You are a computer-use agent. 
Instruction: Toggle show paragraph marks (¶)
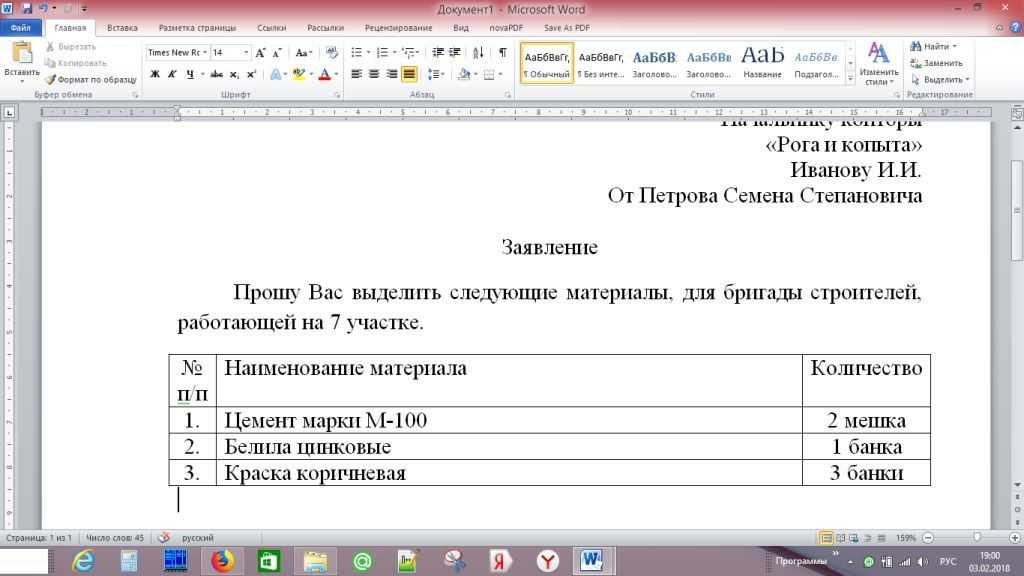click(x=502, y=53)
